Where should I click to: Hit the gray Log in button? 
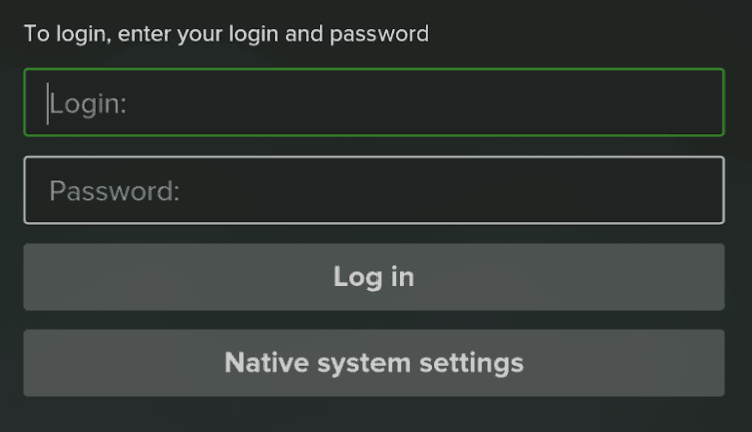(374, 277)
